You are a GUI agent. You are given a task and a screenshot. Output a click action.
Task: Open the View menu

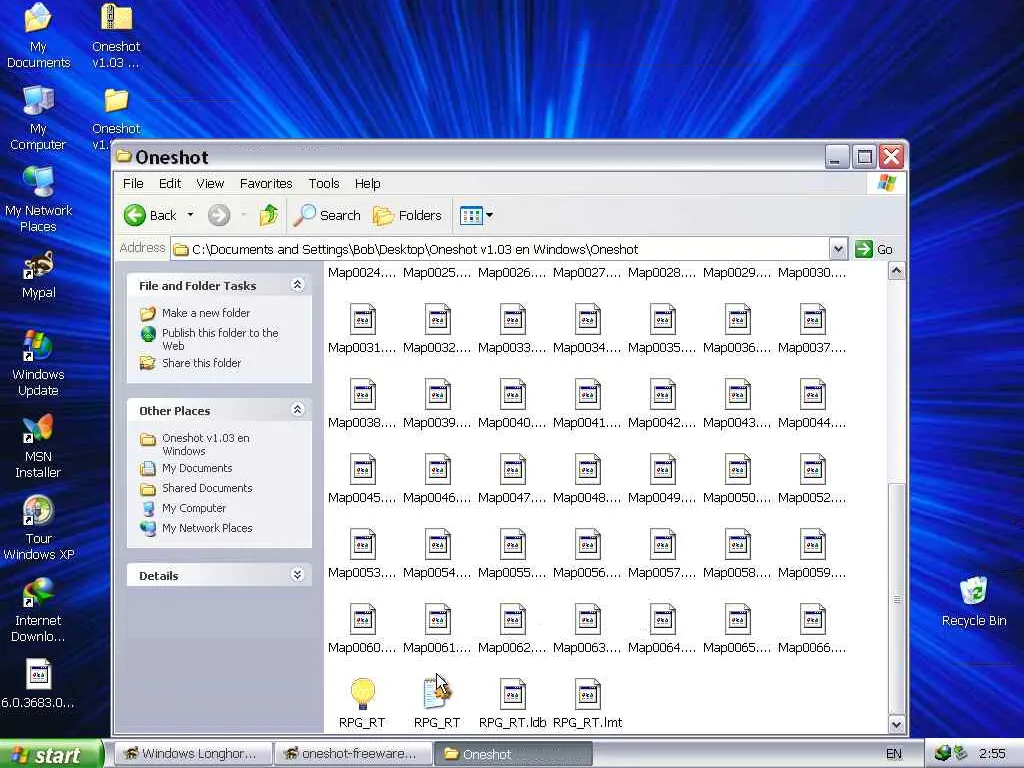click(x=210, y=184)
